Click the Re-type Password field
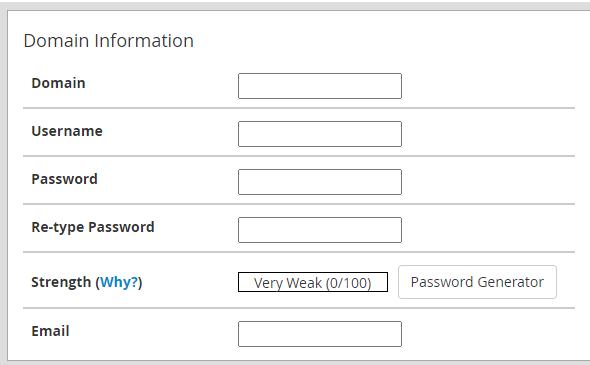The height and width of the screenshot is (365, 590). click(320, 230)
